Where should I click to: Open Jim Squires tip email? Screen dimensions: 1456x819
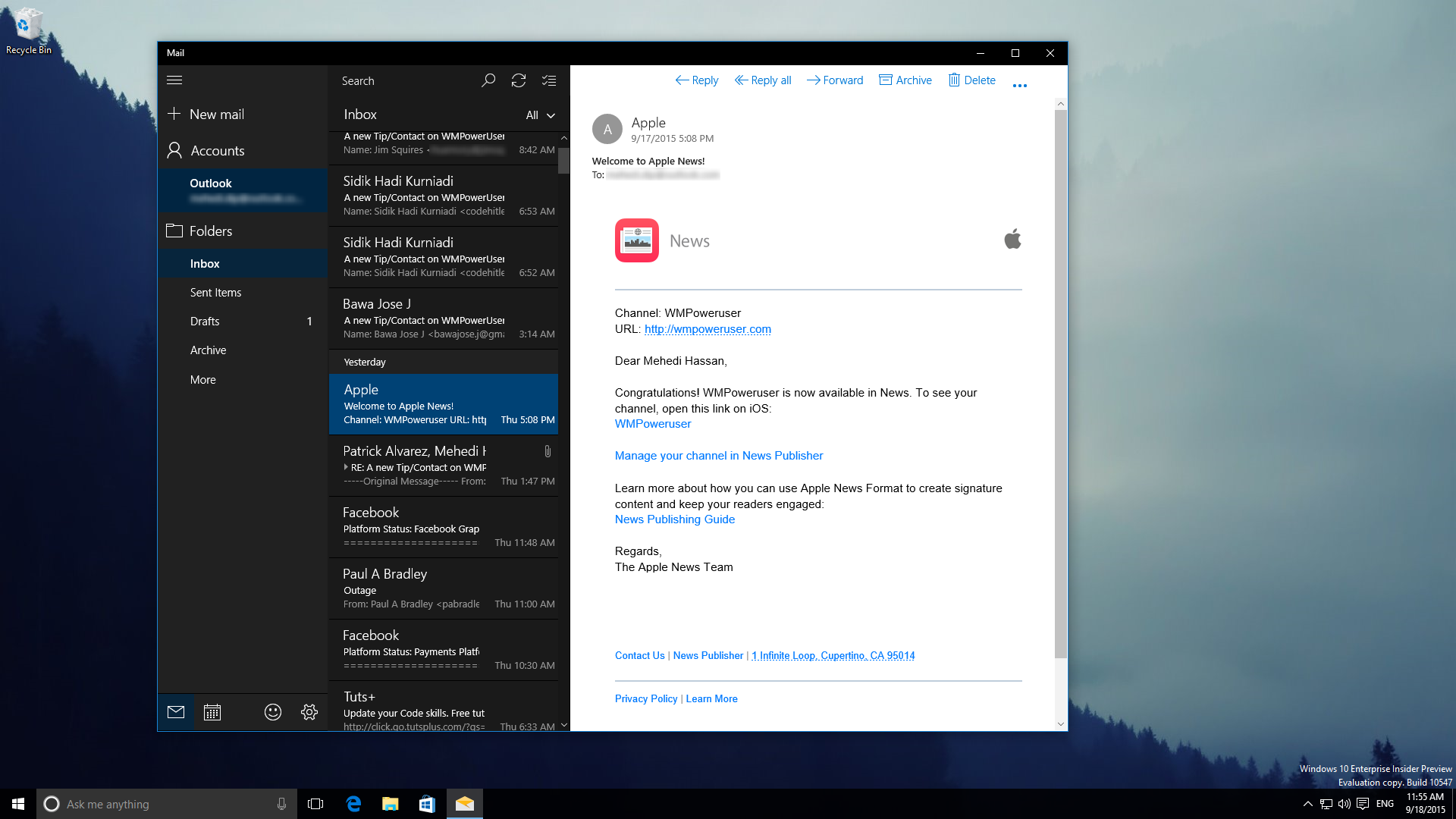pos(444,146)
